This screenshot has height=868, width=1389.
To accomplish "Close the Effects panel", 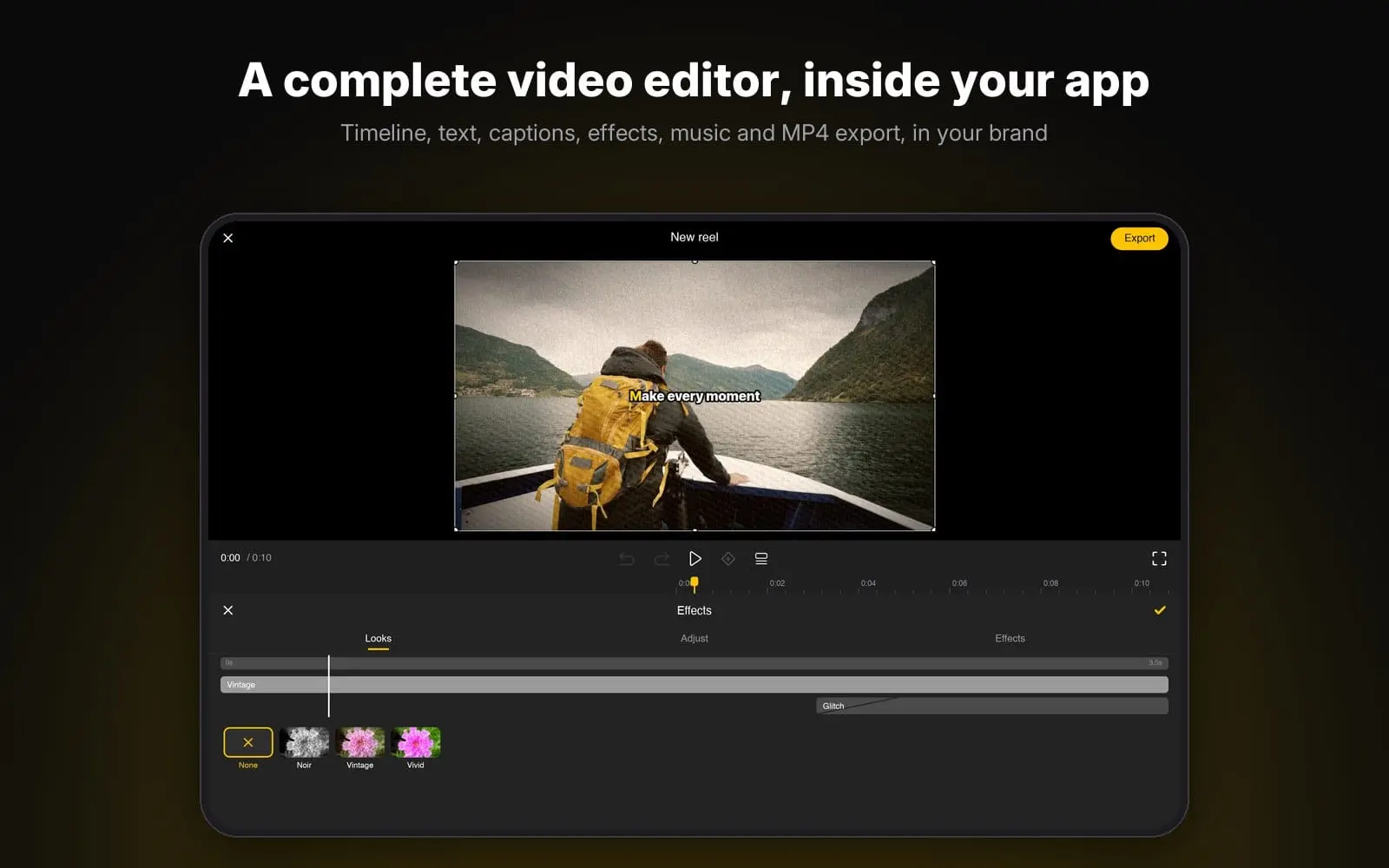I will pyautogui.click(x=228, y=610).
